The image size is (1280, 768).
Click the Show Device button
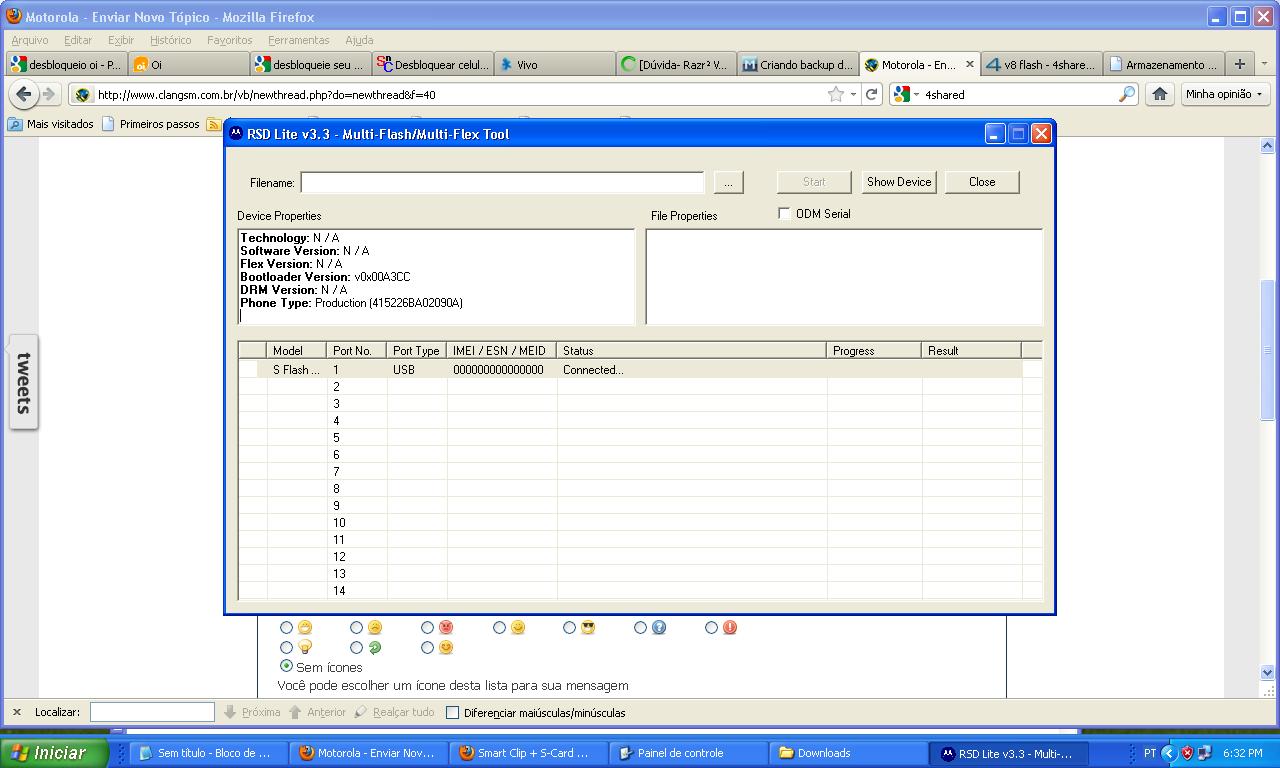click(x=899, y=182)
